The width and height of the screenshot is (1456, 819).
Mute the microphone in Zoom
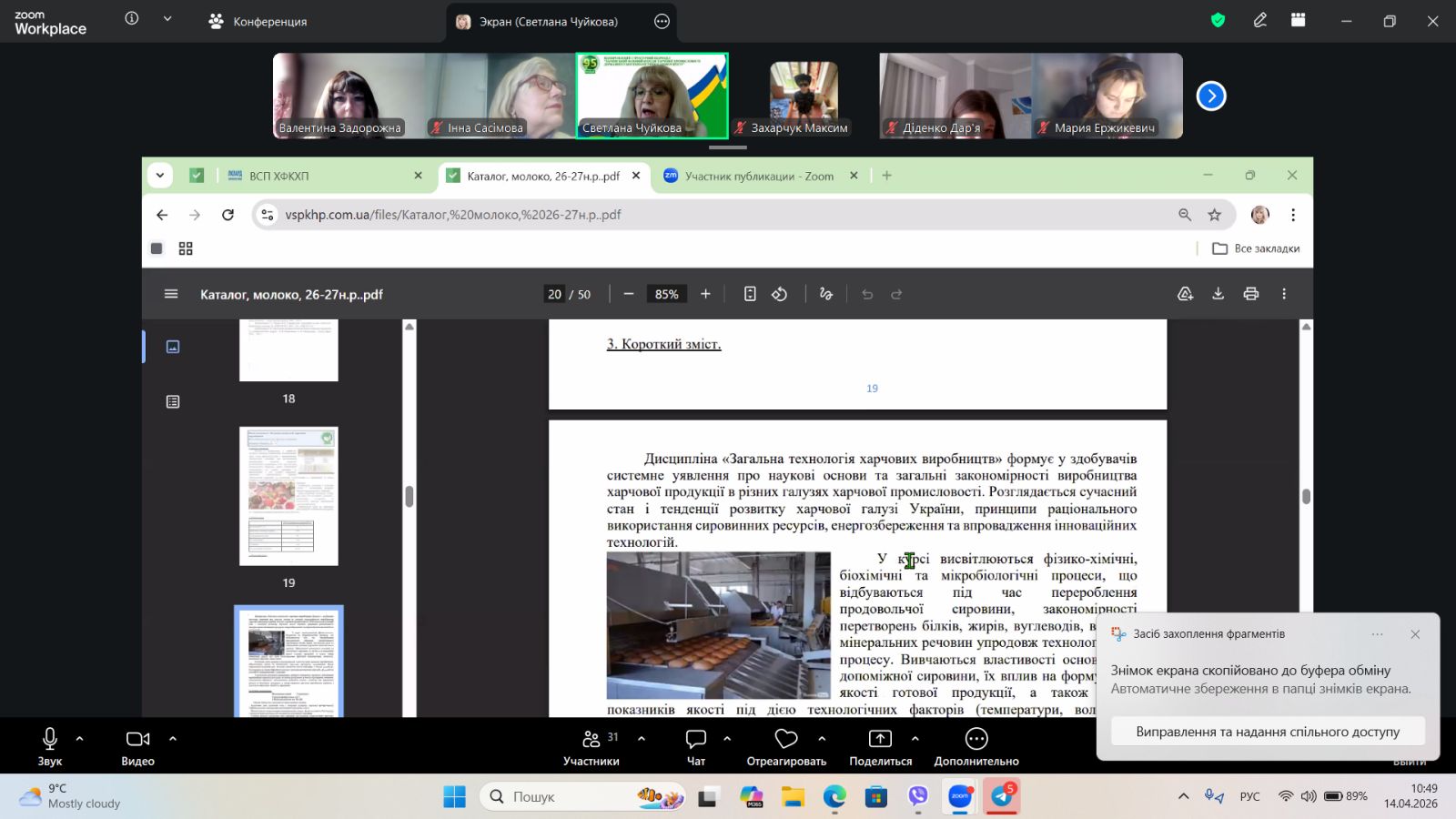[x=50, y=746]
